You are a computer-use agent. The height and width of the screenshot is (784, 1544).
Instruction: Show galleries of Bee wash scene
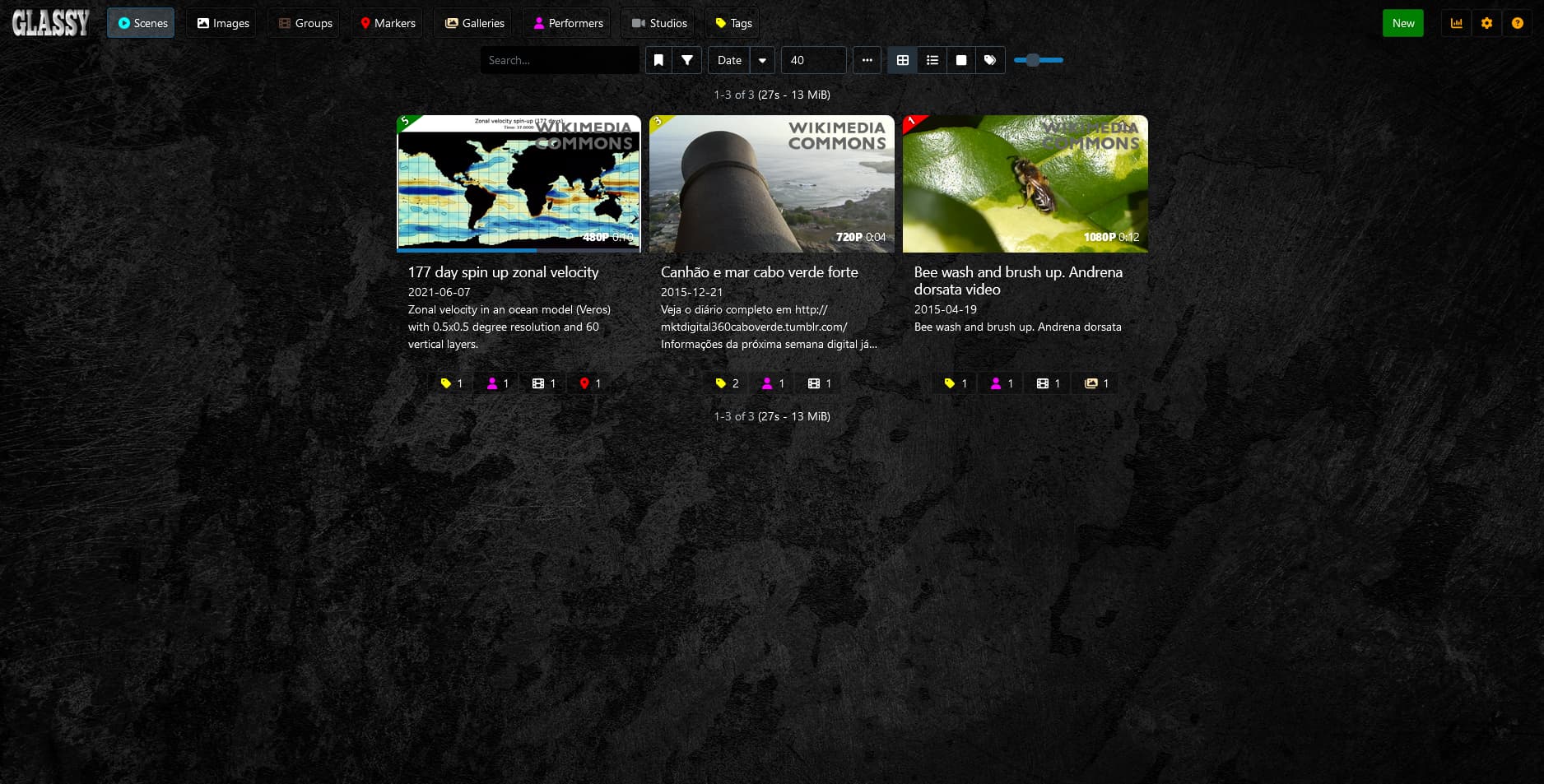(1096, 383)
